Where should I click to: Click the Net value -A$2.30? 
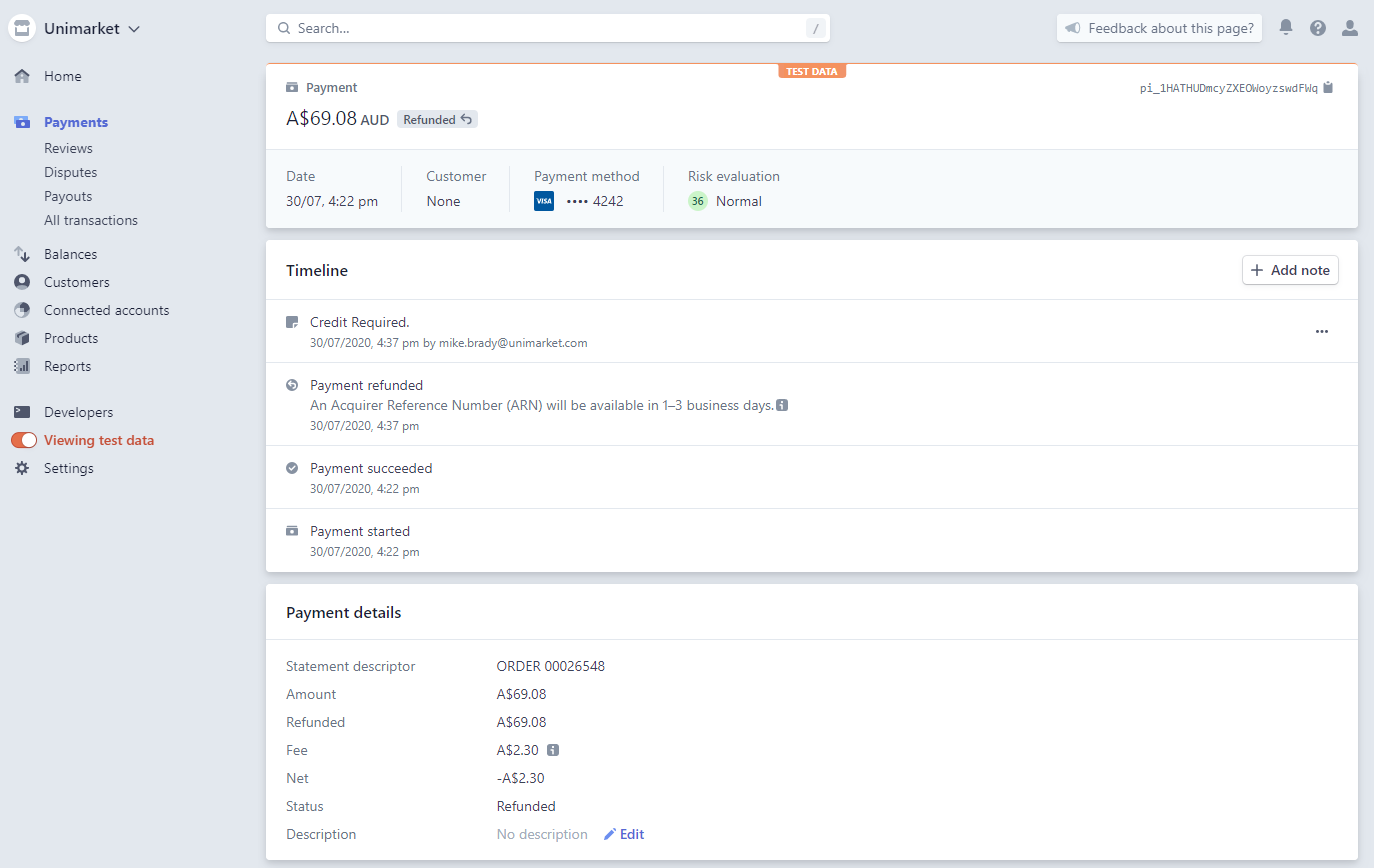(x=521, y=778)
